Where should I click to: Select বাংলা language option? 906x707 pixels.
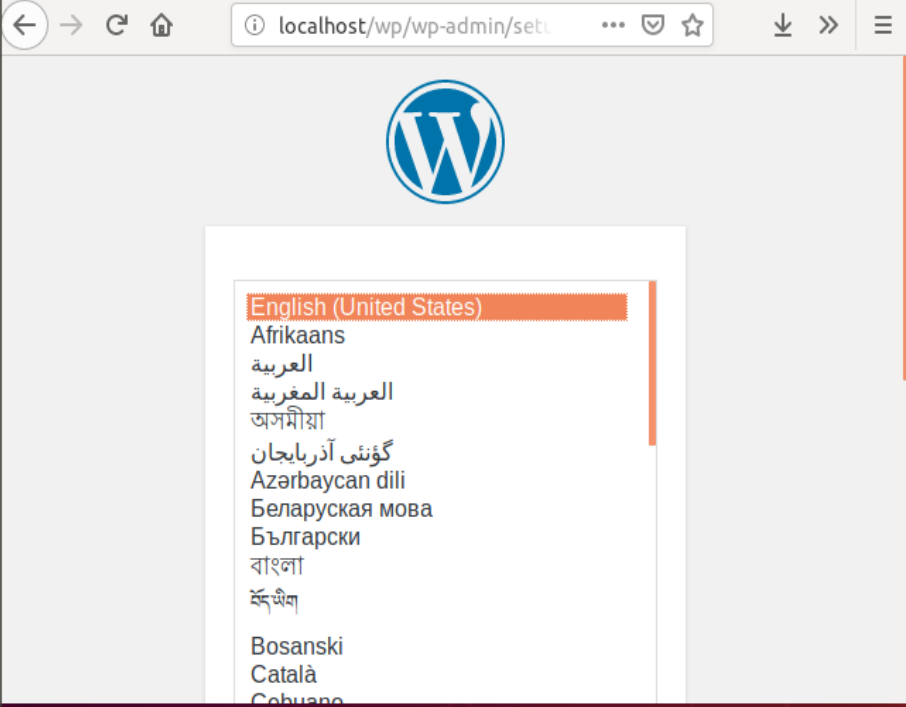(x=437, y=565)
